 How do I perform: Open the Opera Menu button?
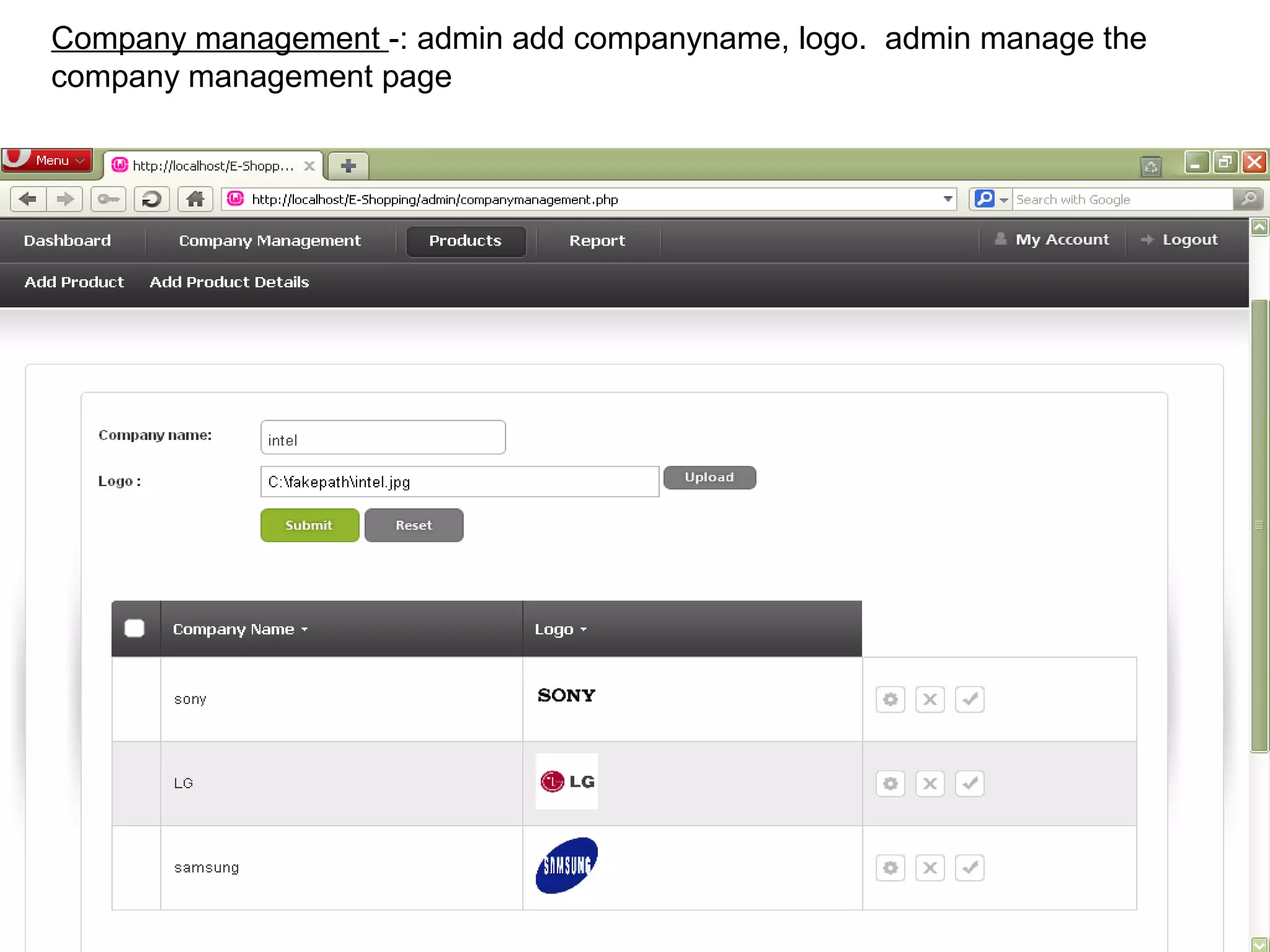[47, 161]
